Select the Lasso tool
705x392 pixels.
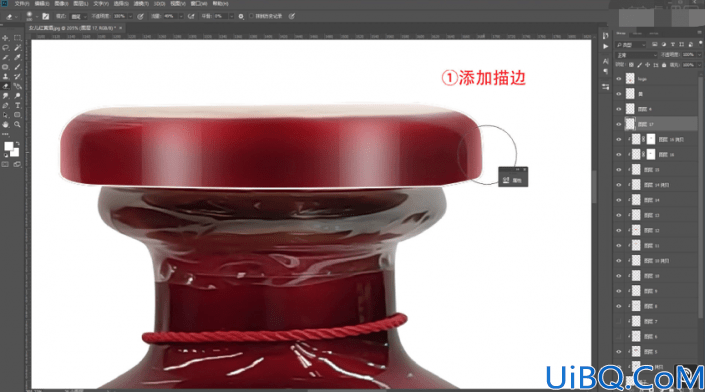click(5, 48)
